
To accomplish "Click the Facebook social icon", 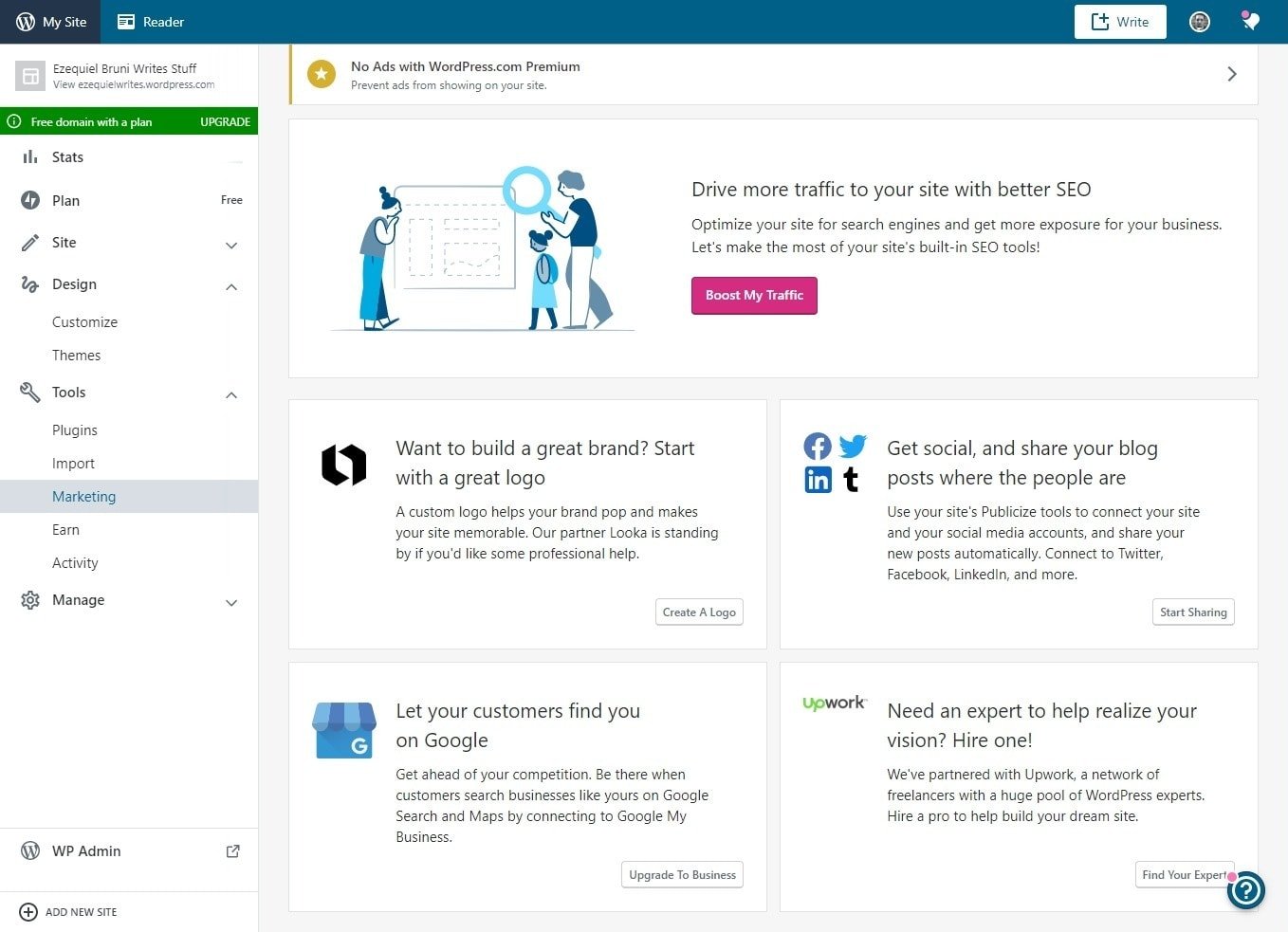I will [x=818, y=447].
